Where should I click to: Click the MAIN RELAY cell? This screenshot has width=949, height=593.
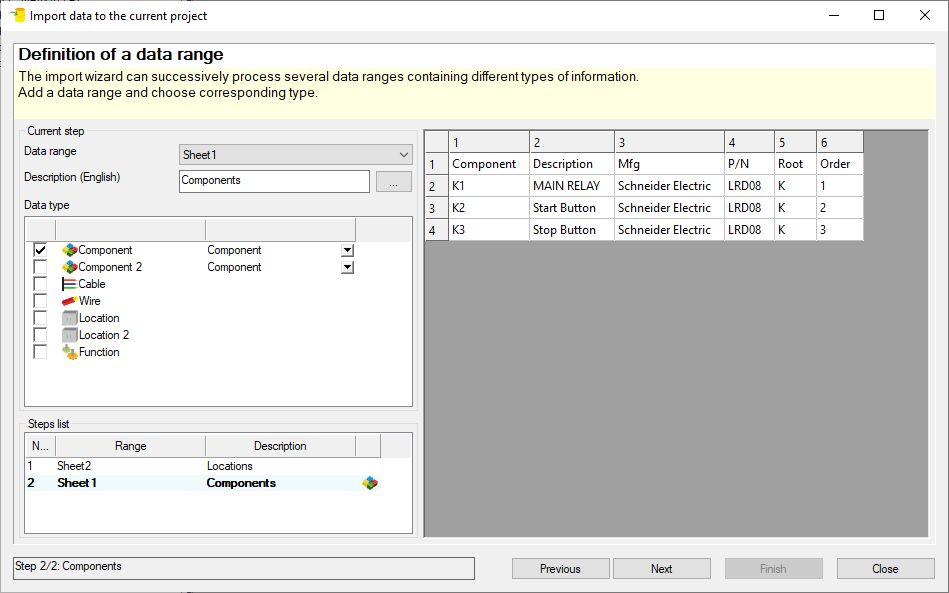click(x=572, y=186)
